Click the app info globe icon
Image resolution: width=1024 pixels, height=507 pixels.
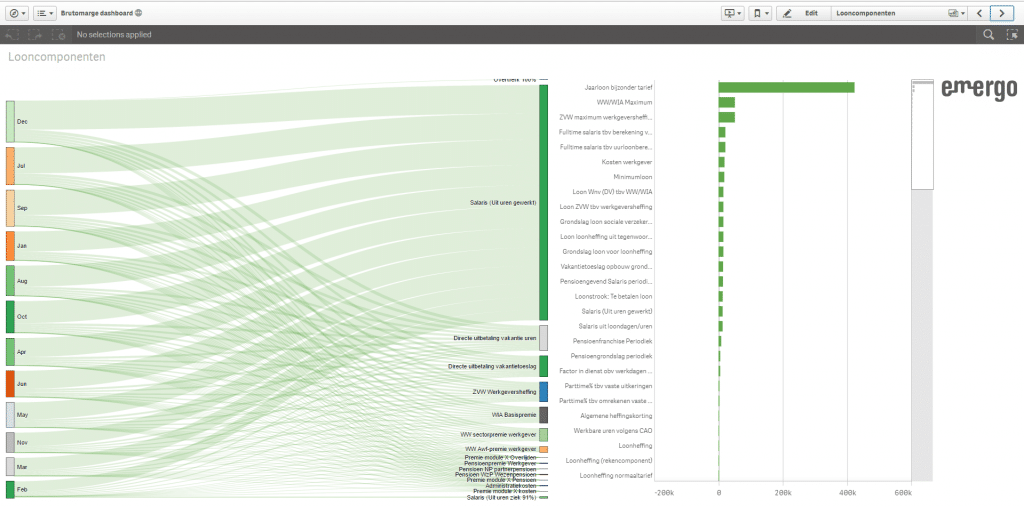[138, 13]
